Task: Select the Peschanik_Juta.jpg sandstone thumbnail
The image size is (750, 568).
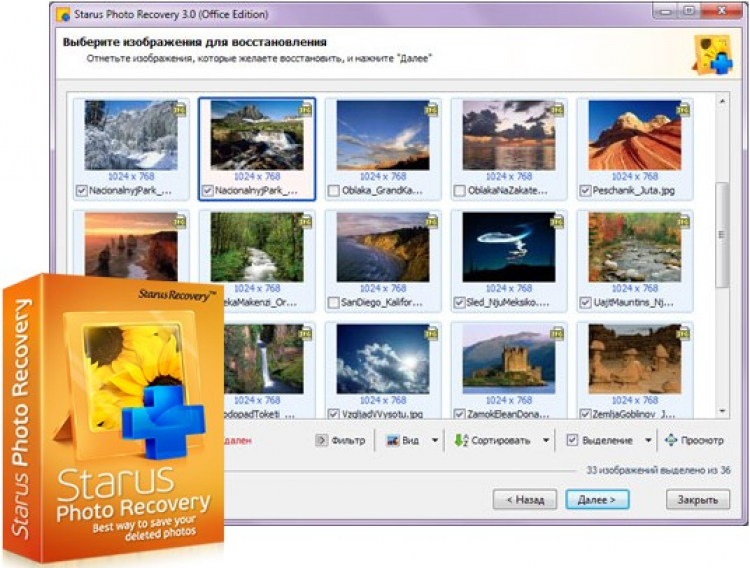Action: (x=635, y=135)
